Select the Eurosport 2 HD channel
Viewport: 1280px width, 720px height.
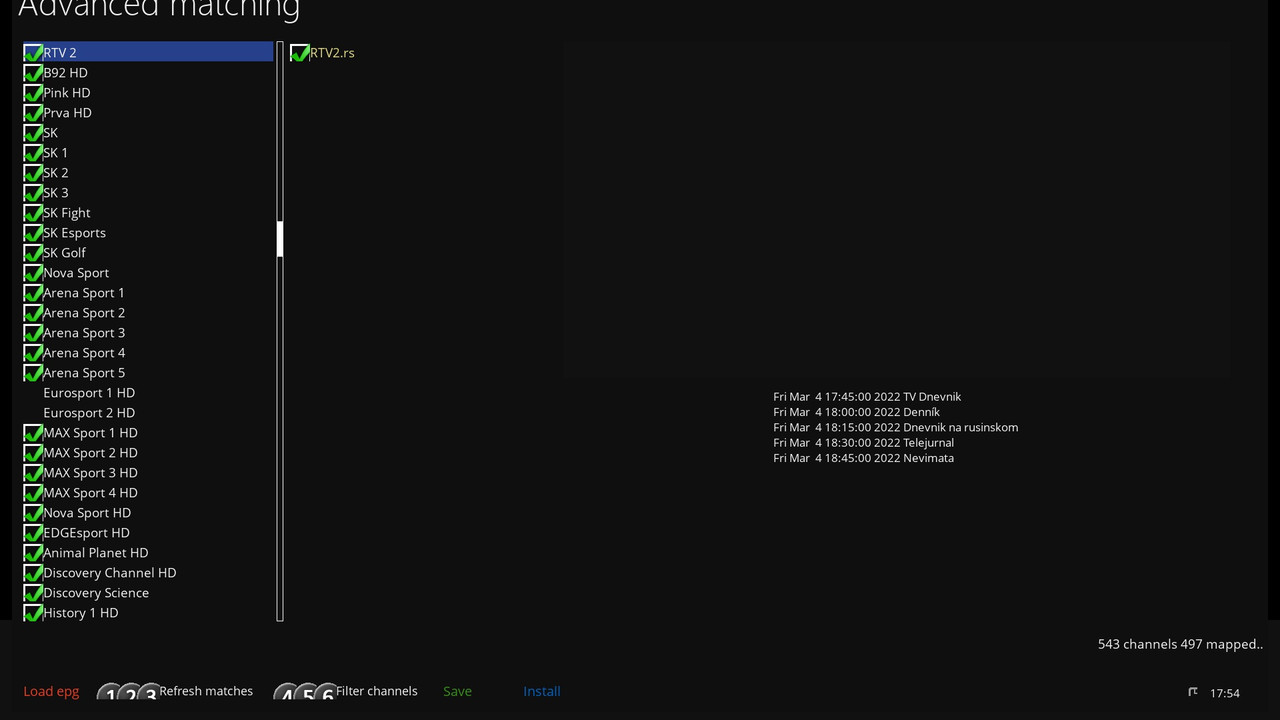(148, 412)
